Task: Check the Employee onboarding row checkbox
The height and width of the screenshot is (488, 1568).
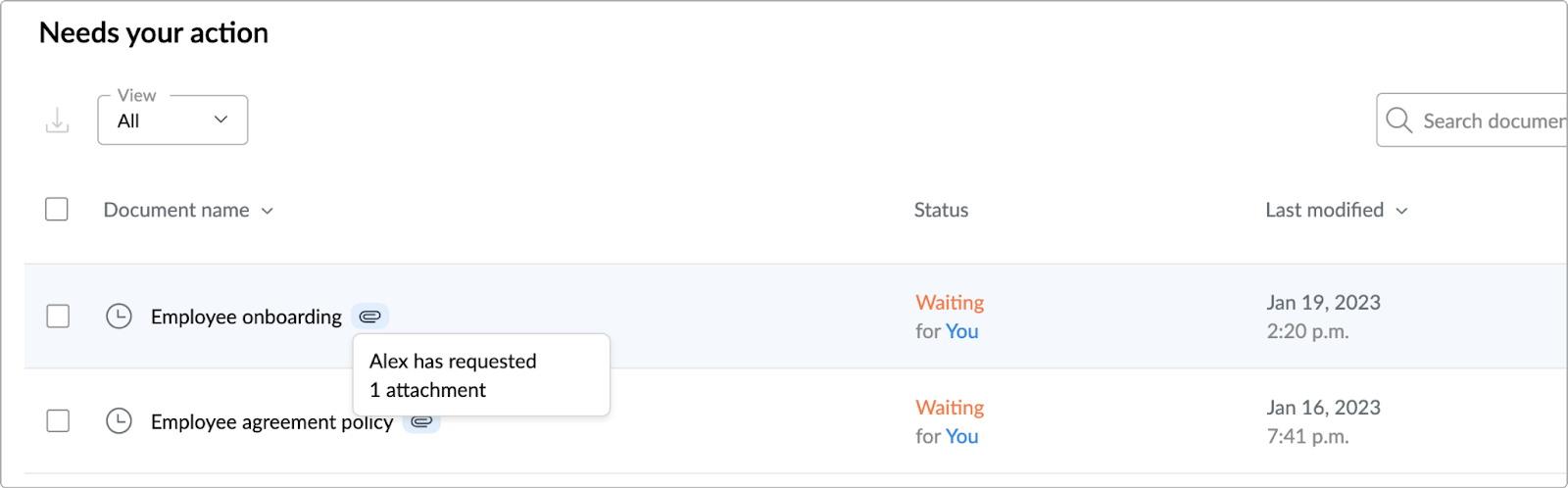Action: tap(58, 317)
